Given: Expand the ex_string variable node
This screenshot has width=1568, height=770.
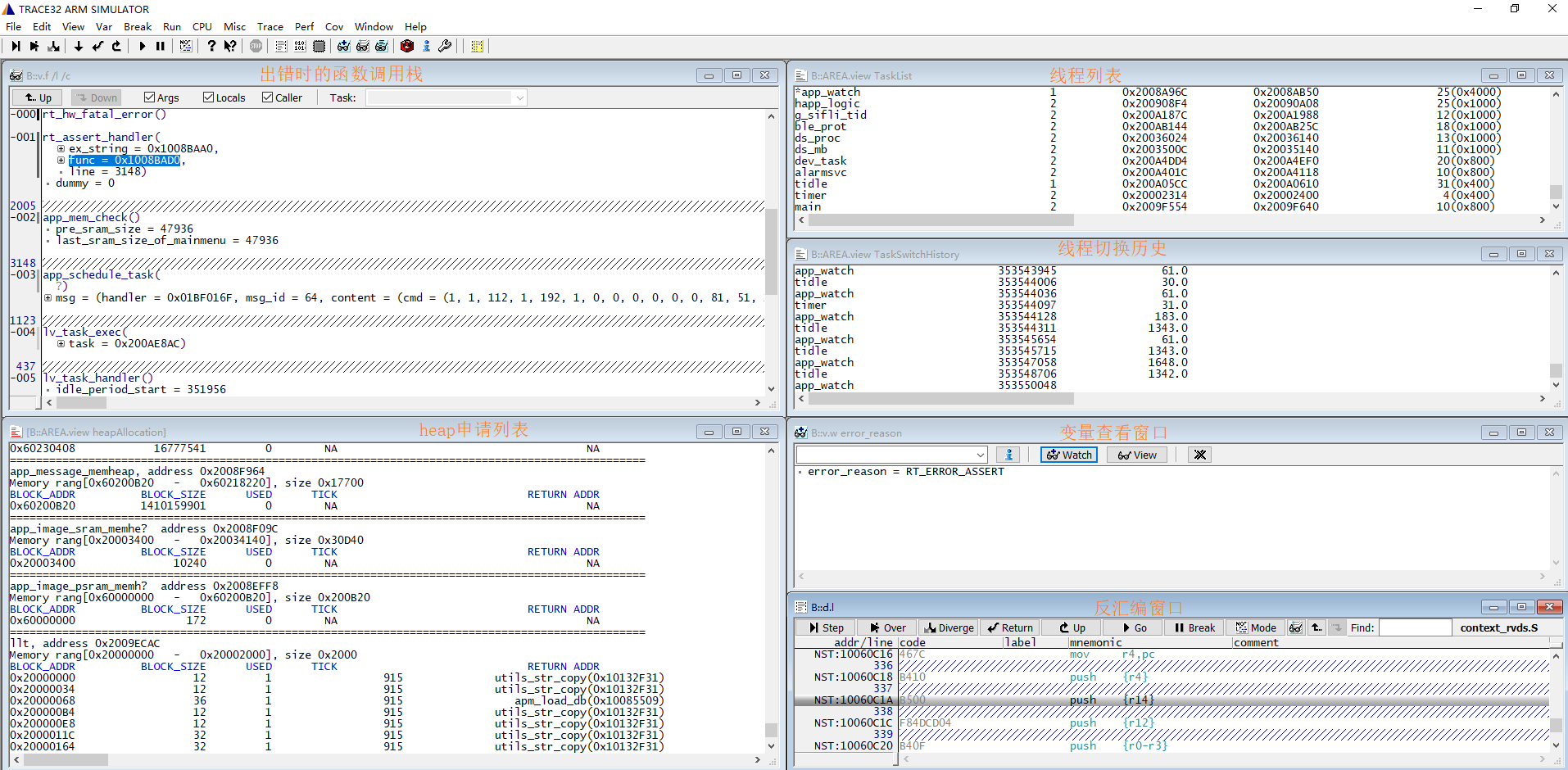Looking at the screenshot, I should click(x=61, y=149).
